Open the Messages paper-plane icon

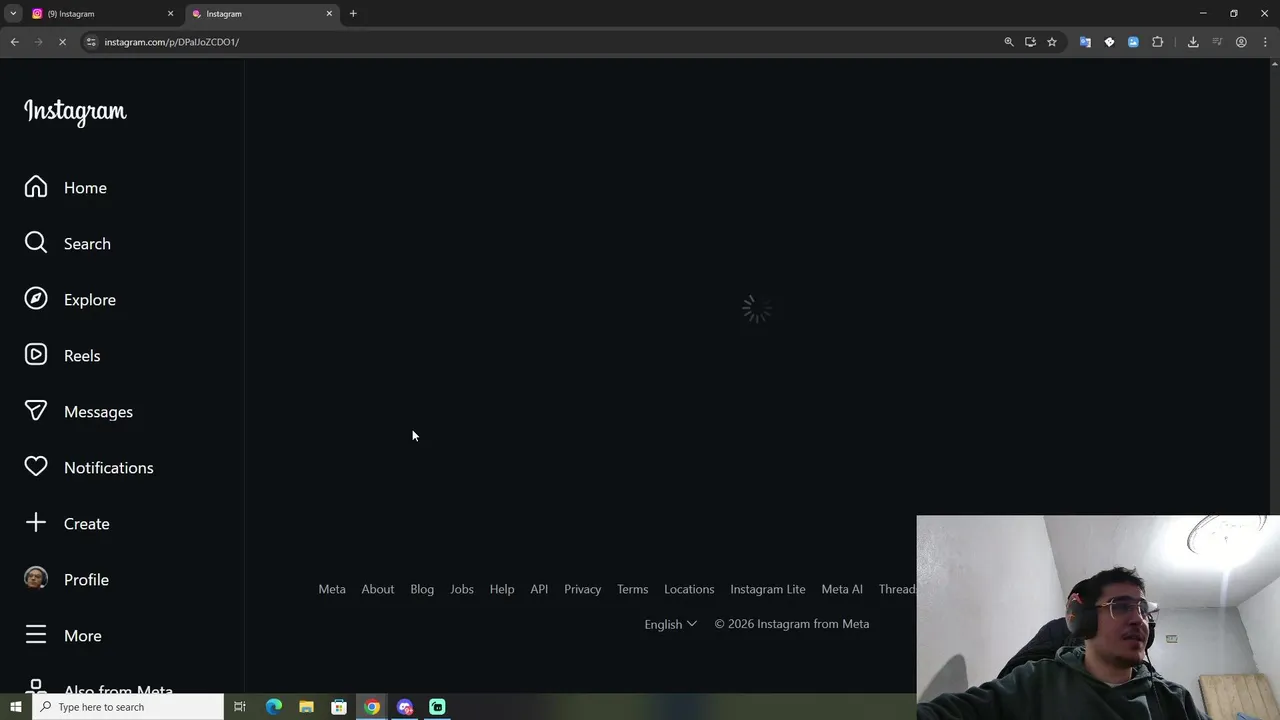pyautogui.click(x=36, y=411)
